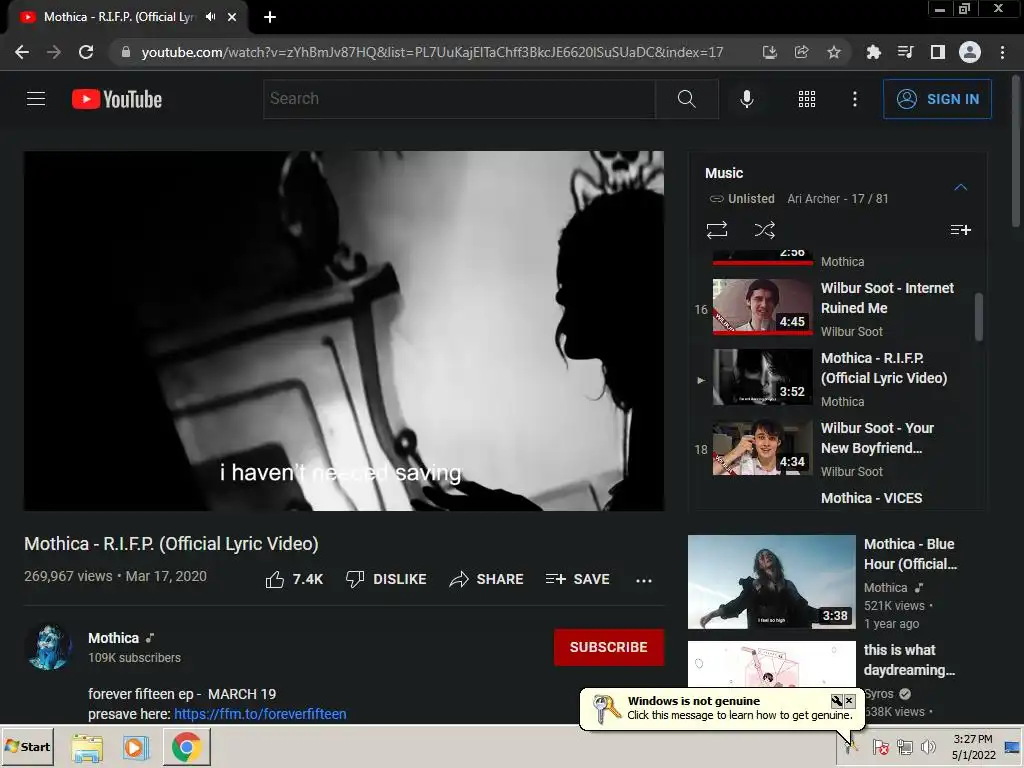Open Mothica channel name link
Screen dimensions: 1024x768
tap(114, 638)
